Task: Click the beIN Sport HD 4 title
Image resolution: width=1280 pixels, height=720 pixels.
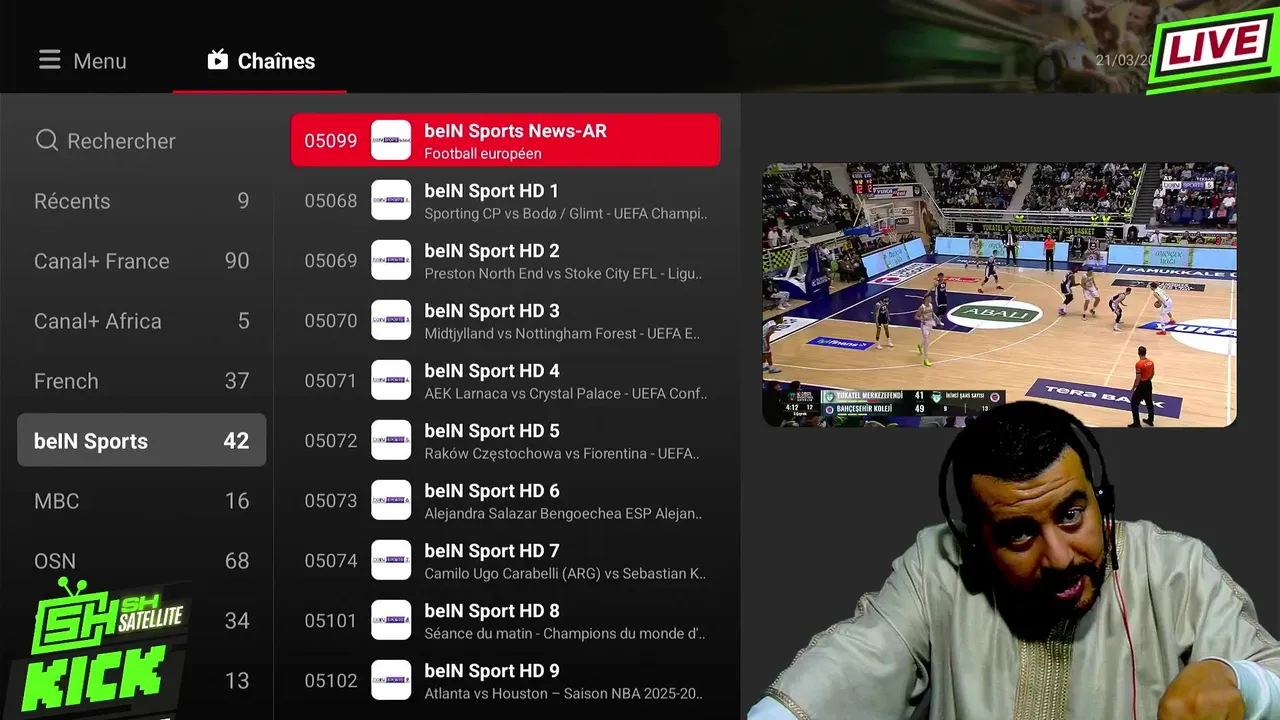Action: [492, 371]
